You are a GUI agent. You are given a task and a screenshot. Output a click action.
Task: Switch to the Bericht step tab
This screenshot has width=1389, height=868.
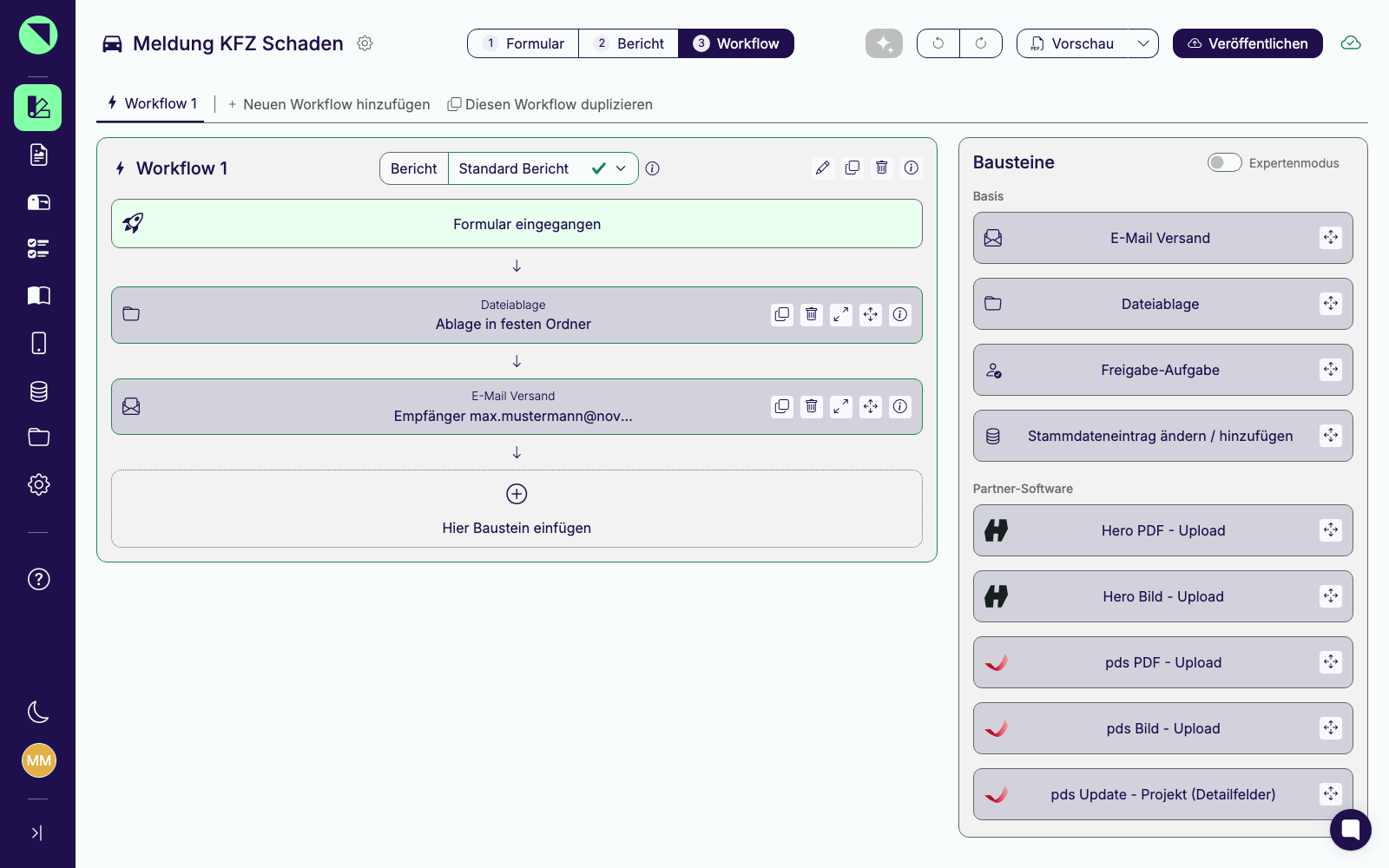(629, 43)
